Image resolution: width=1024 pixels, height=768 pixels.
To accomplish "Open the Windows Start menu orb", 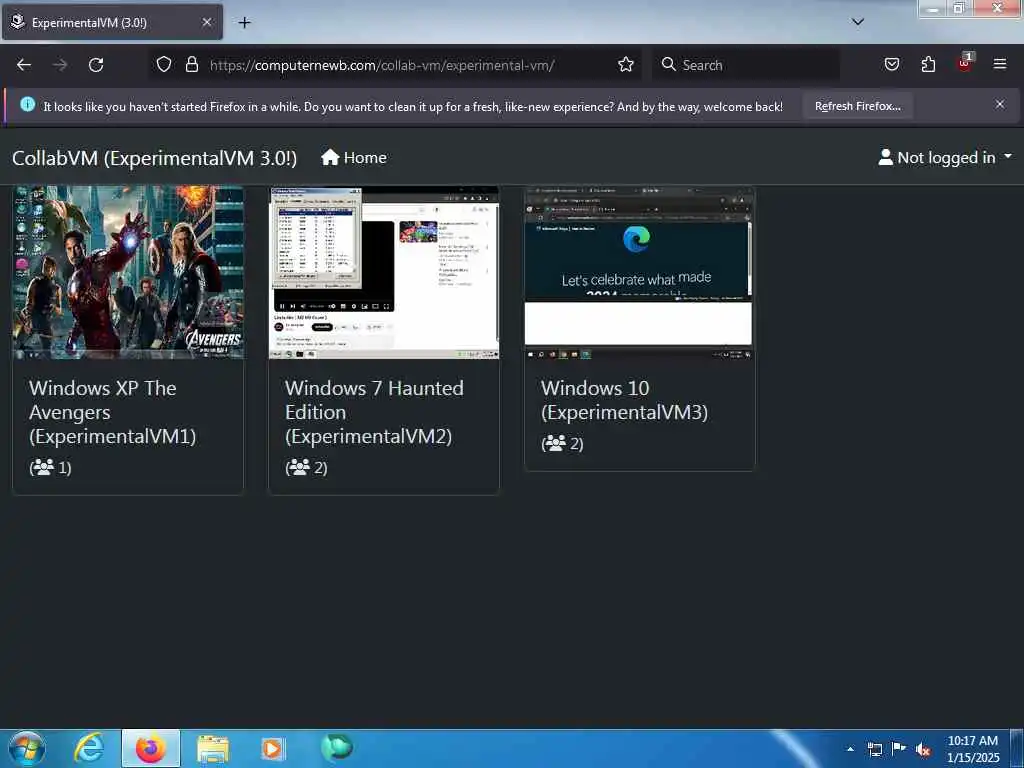I will tap(27, 748).
